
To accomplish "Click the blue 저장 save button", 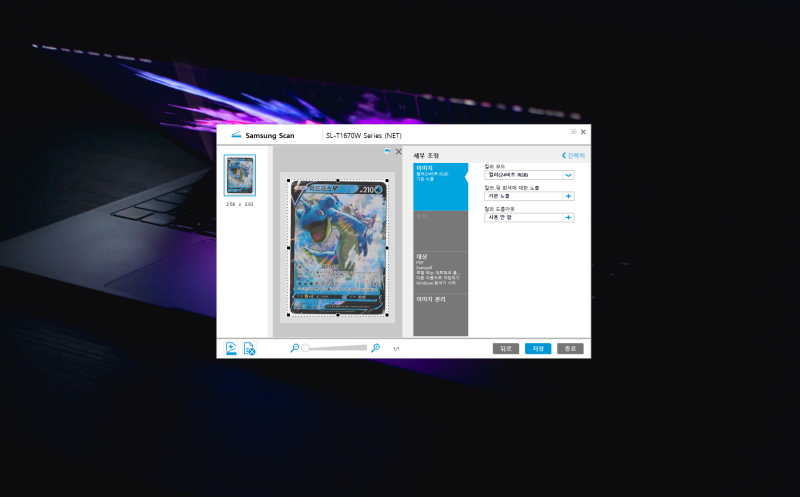I will click(538, 349).
